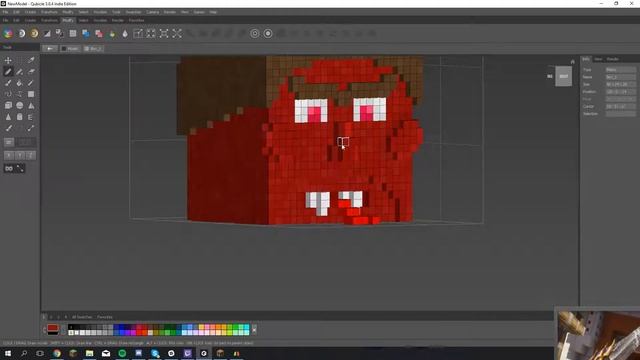Click the plain grid toolbar icon
The height and width of the screenshot is (360, 640).
click(73, 33)
